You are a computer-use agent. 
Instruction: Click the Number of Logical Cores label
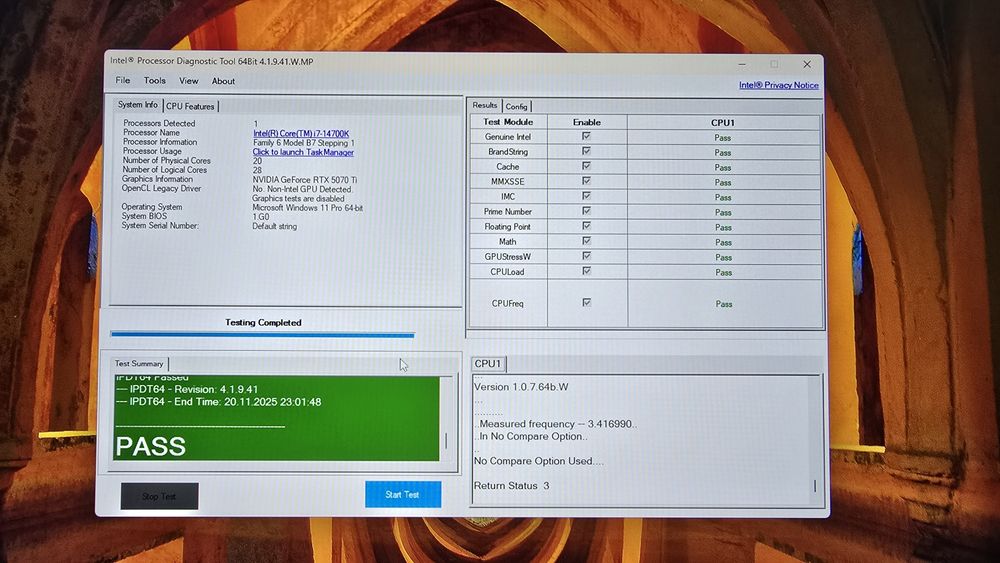click(x=165, y=170)
